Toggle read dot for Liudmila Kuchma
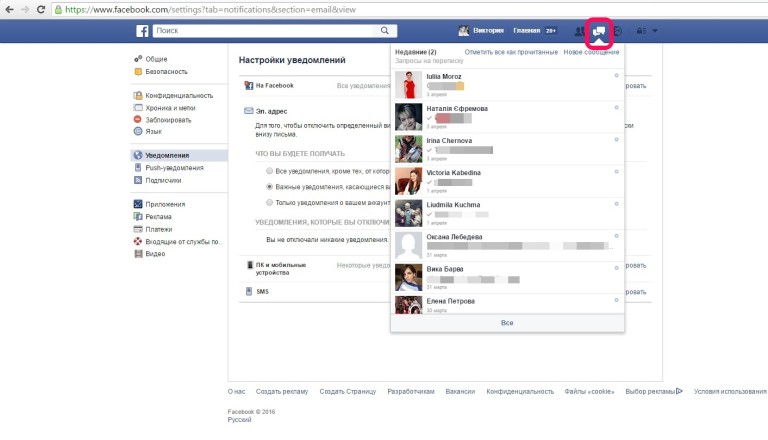The image size is (768, 440). pyautogui.click(x=616, y=204)
